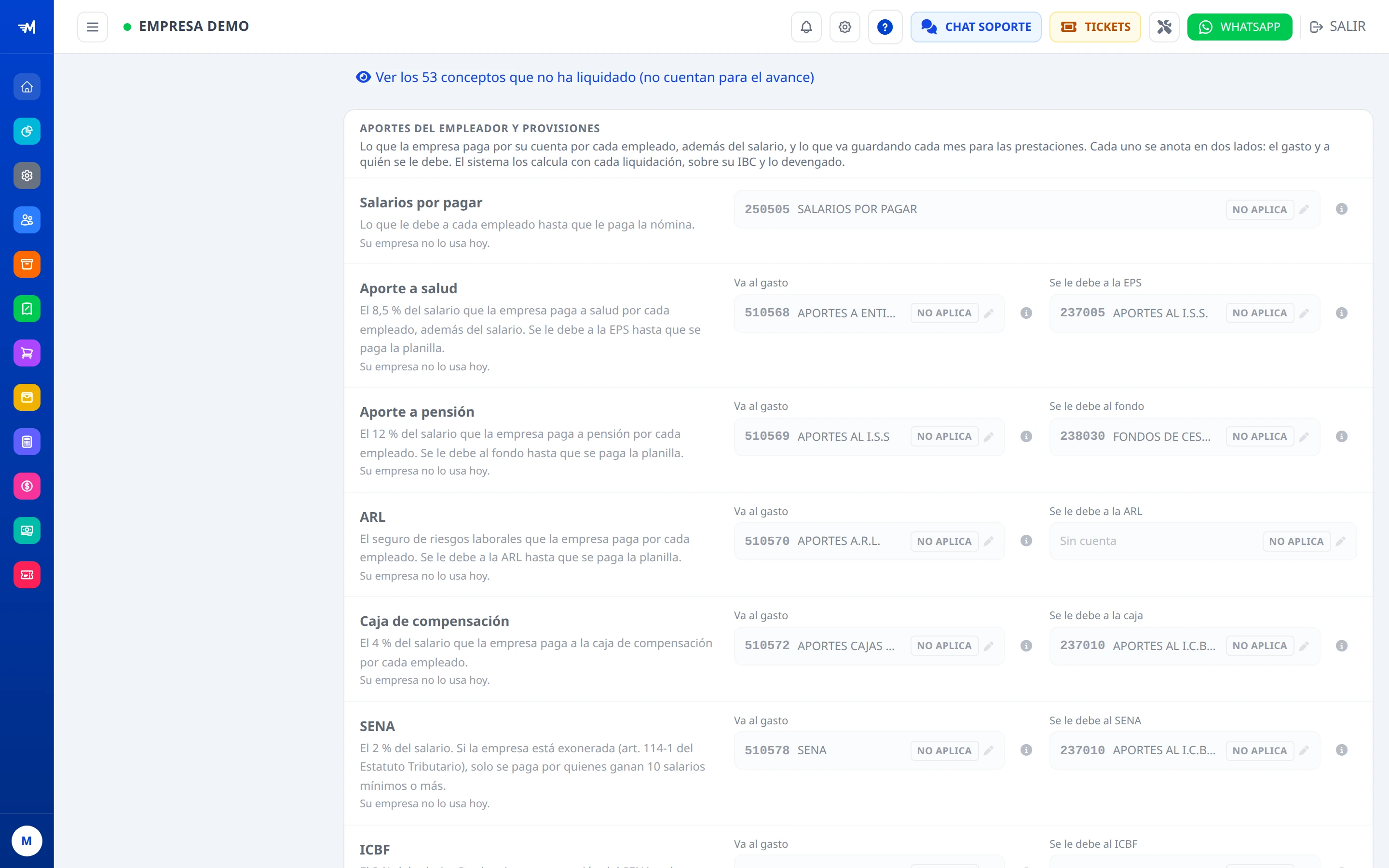Show info for 510570 Aportes A.R.L.
The height and width of the screenshot is (868, 1389).
[x=1026, y=542]
